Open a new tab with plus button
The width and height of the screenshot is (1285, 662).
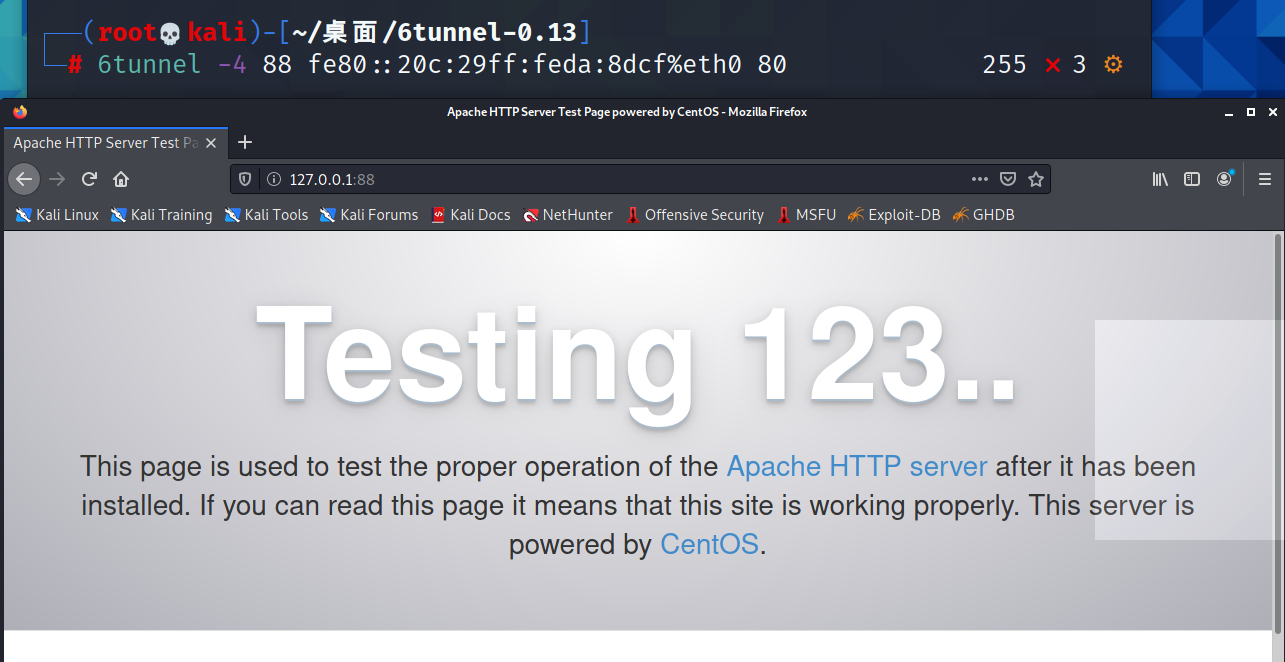coord(245,142)
